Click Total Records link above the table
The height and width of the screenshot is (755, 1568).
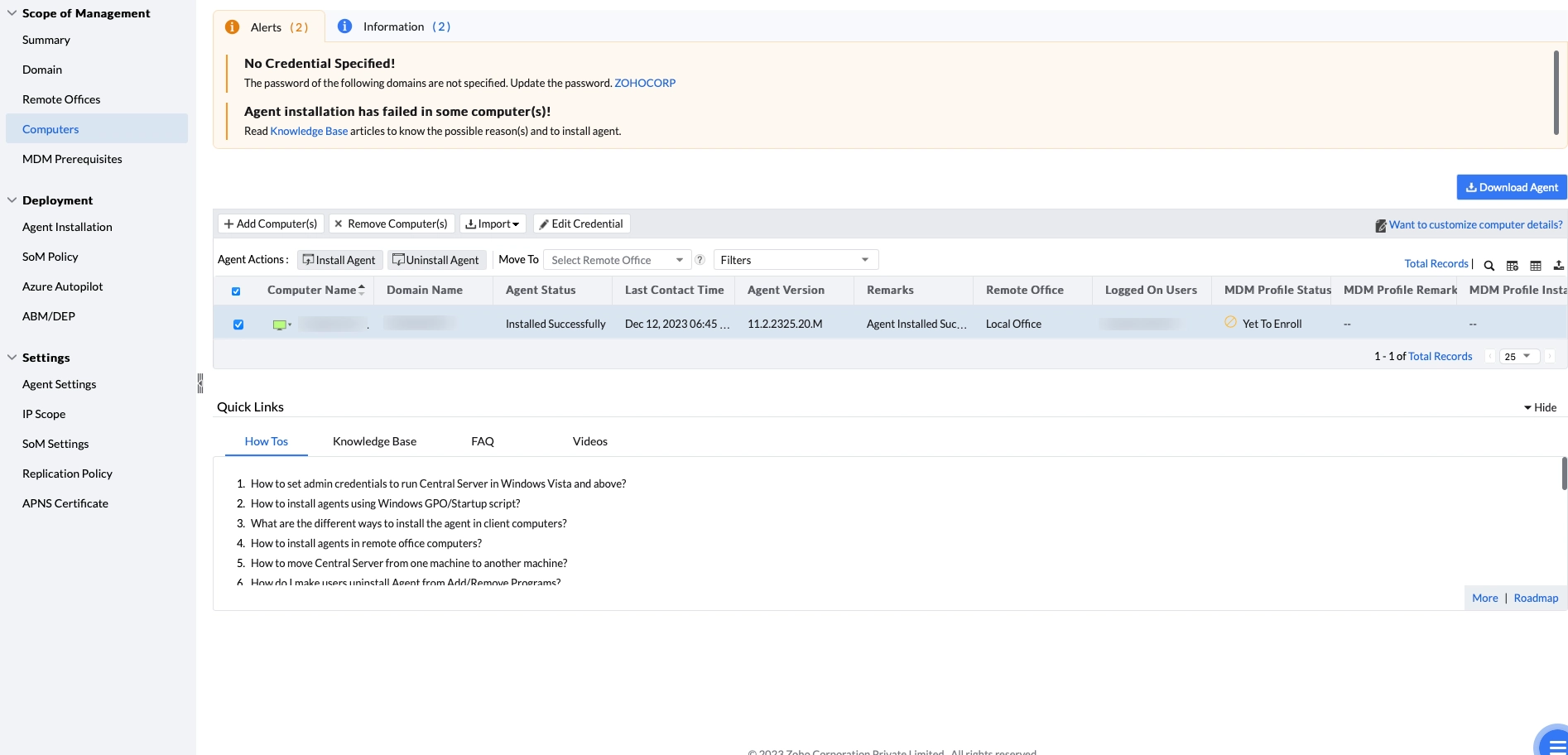(1436, 263)
